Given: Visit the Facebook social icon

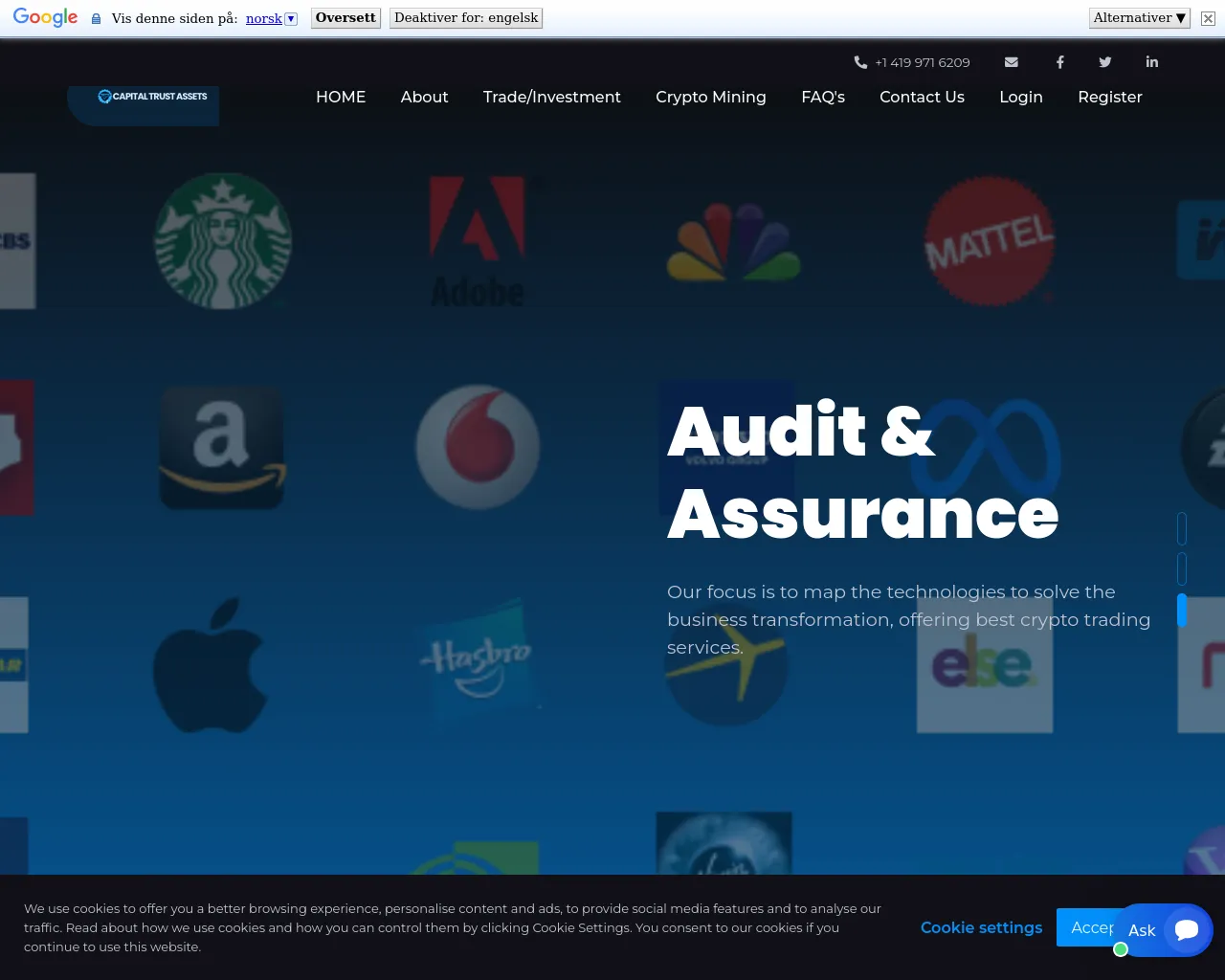Looking at the screenshot, I should (1059, 62).
